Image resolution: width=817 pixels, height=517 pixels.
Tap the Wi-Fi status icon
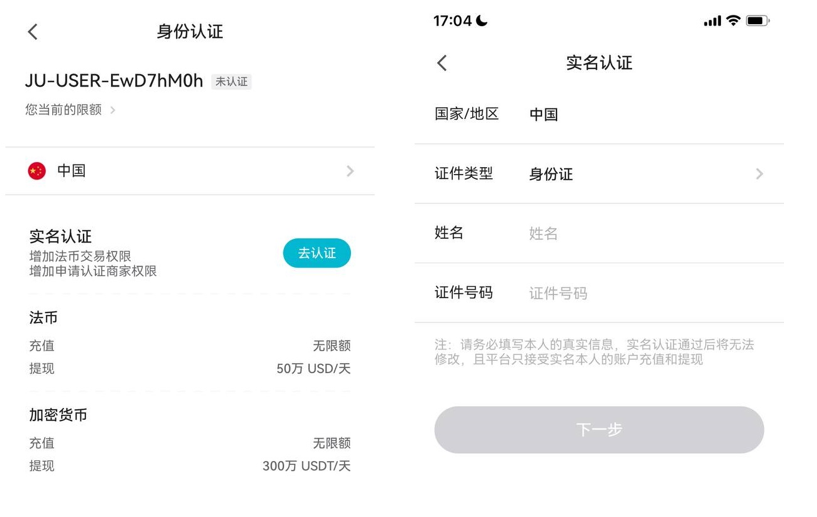733,21
